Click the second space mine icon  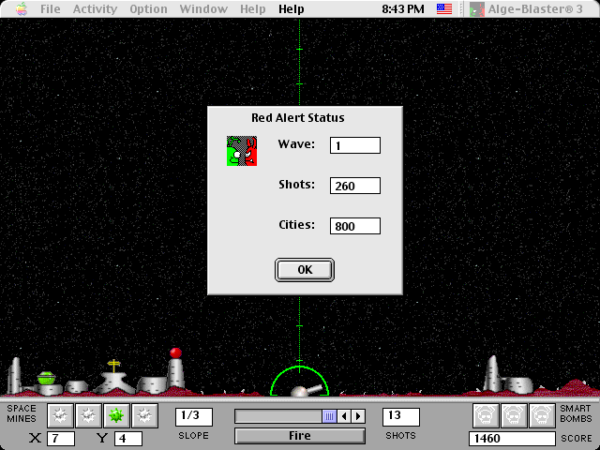coord(89,414)
